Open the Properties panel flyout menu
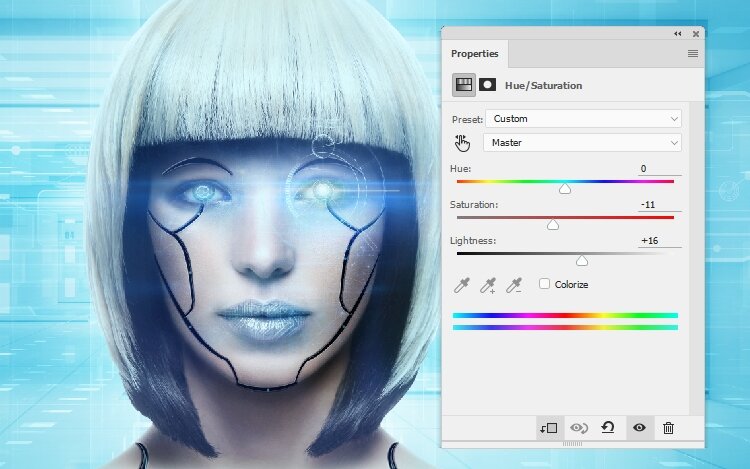This screenshot has width=750, height=469. (x=693, y=54)
